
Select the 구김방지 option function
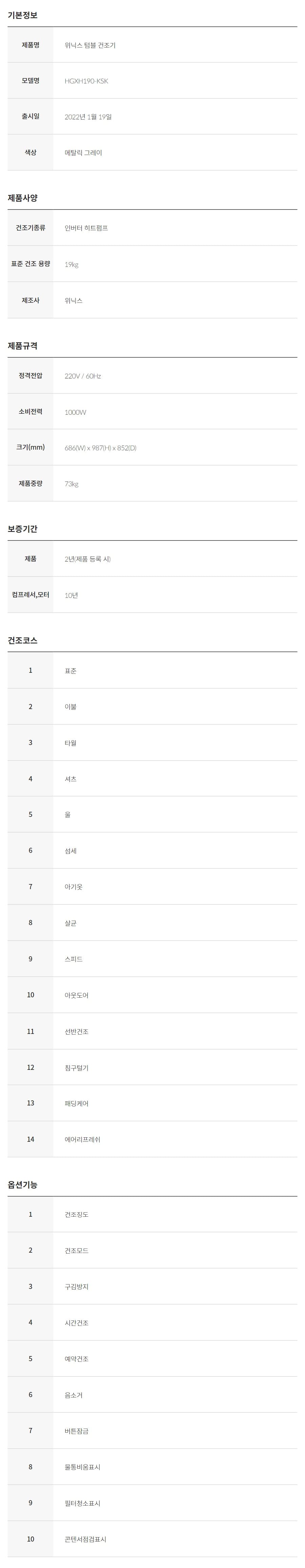[x=77, y=1287]
